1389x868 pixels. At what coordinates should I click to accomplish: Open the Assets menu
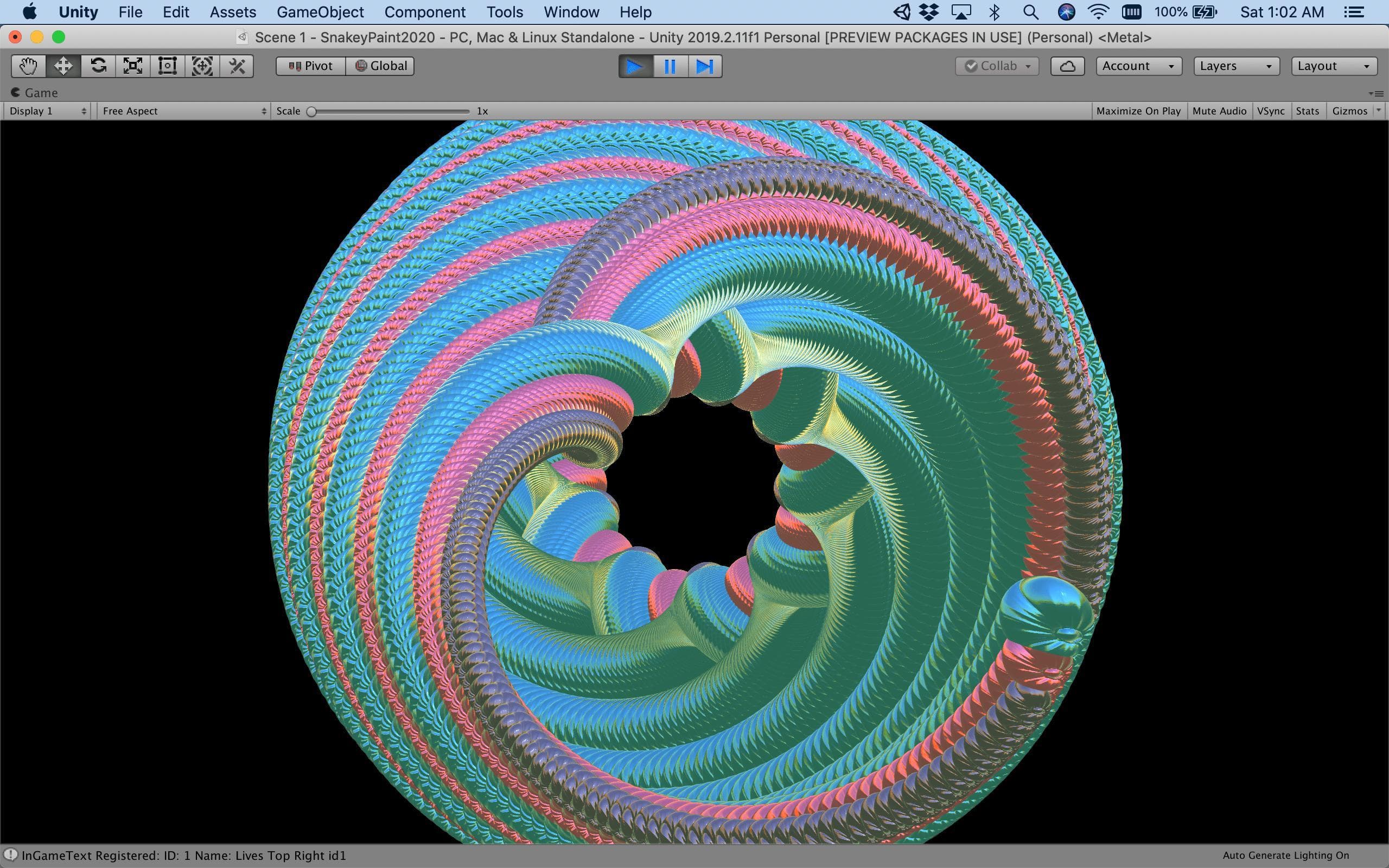tap(232, 12)
